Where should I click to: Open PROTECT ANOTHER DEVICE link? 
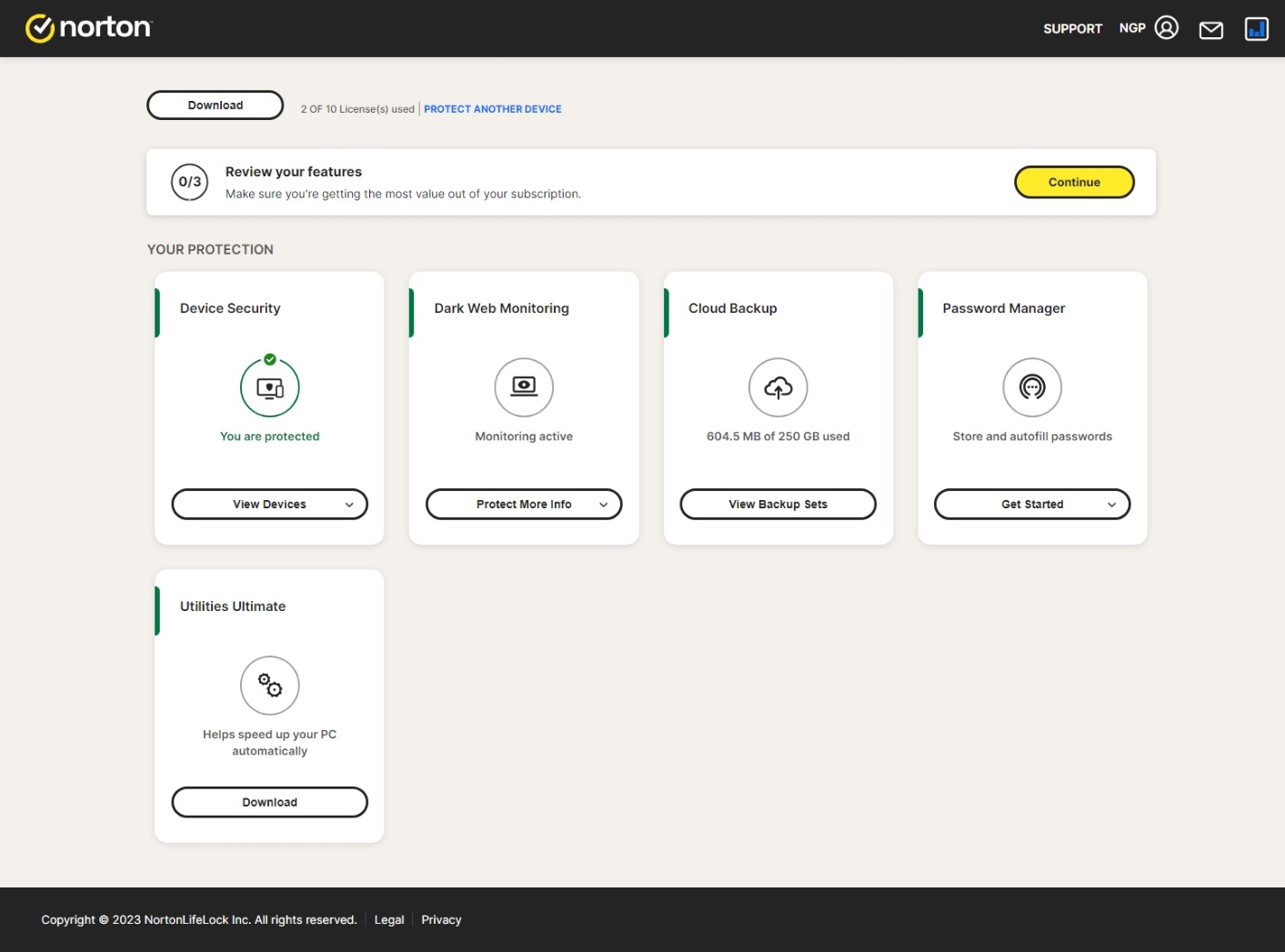point(492,108)
